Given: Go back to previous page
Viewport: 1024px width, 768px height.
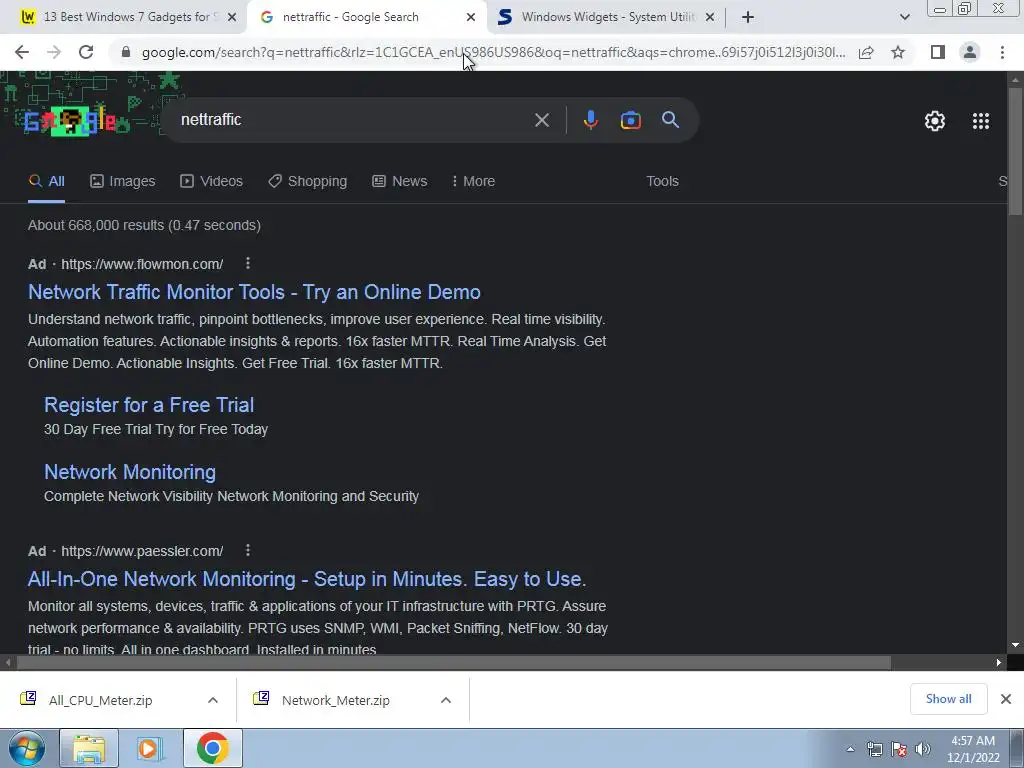Looking at the screenshot, I should pos(22,52).
